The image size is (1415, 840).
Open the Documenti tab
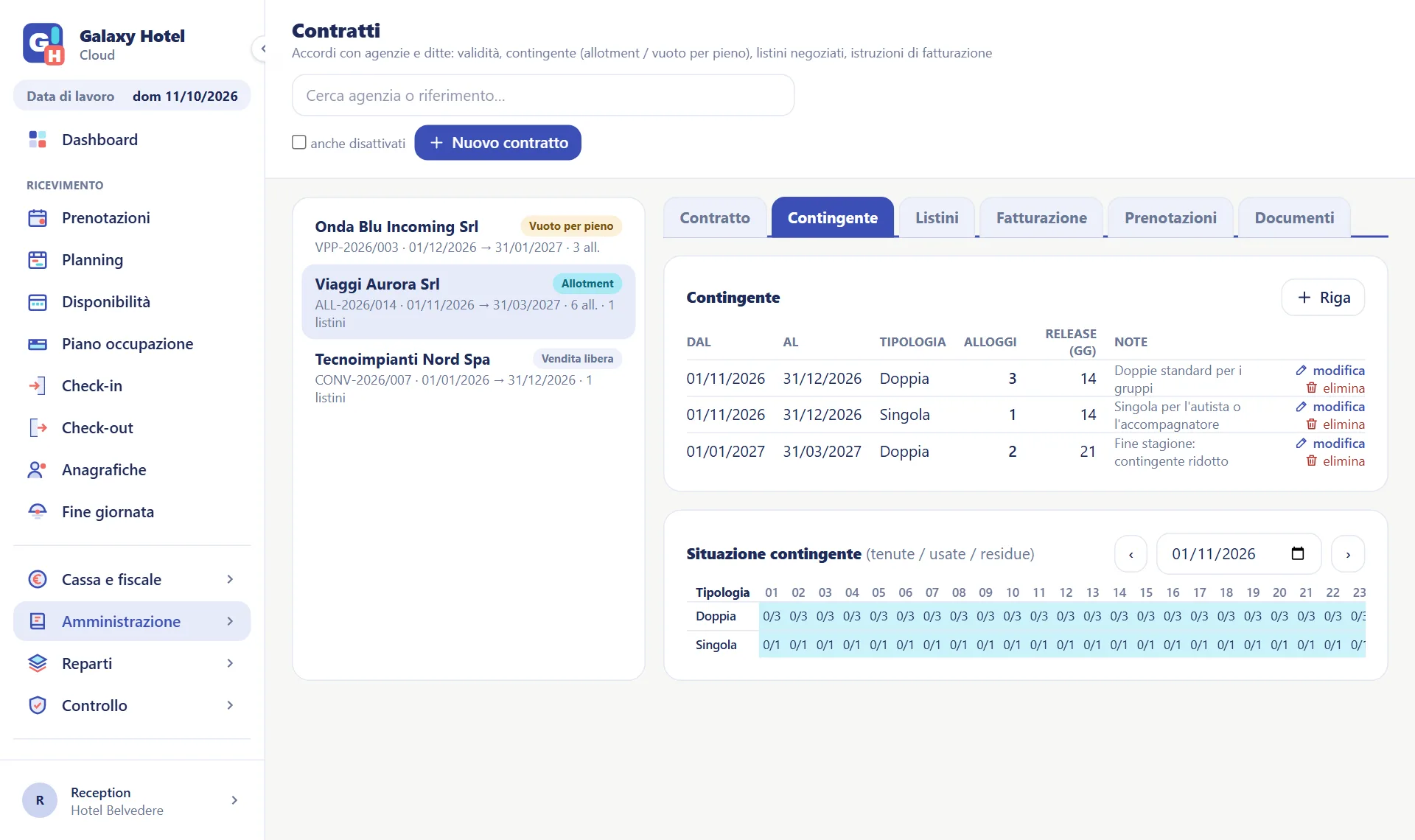tap(1294, 217)
